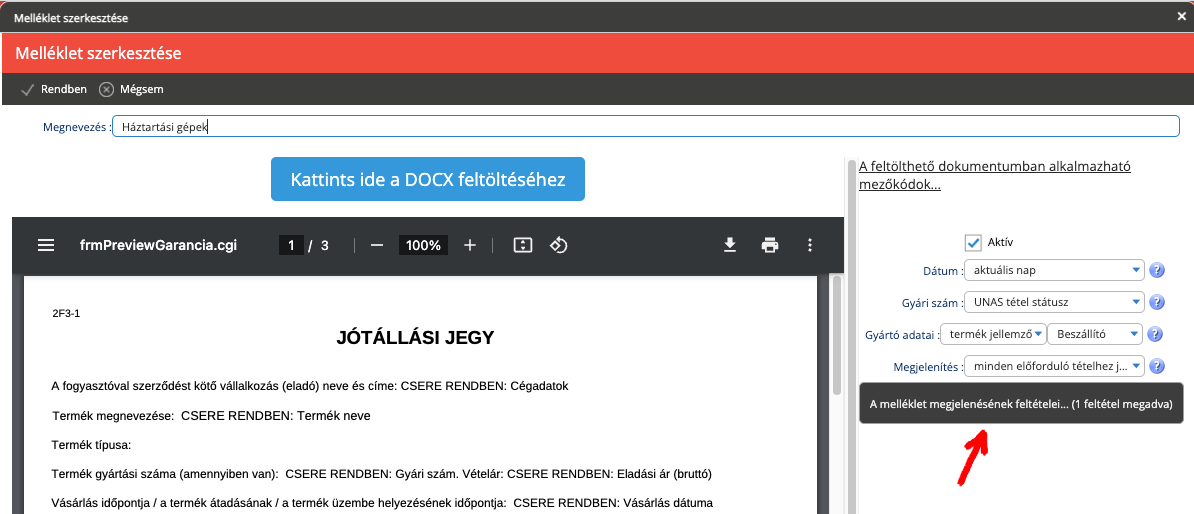
Task: Open the Gyári szám dropdown
Action: click(x=1054, y=302)
